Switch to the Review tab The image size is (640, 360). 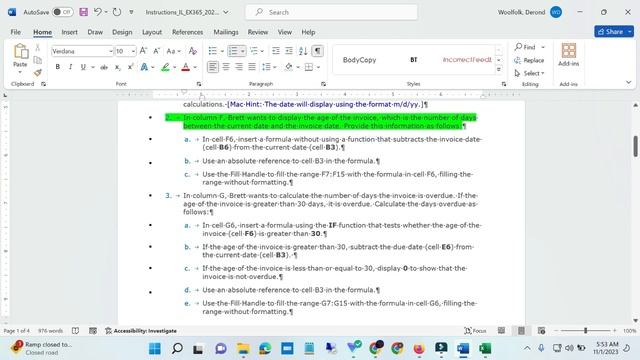tap(258, 32)
